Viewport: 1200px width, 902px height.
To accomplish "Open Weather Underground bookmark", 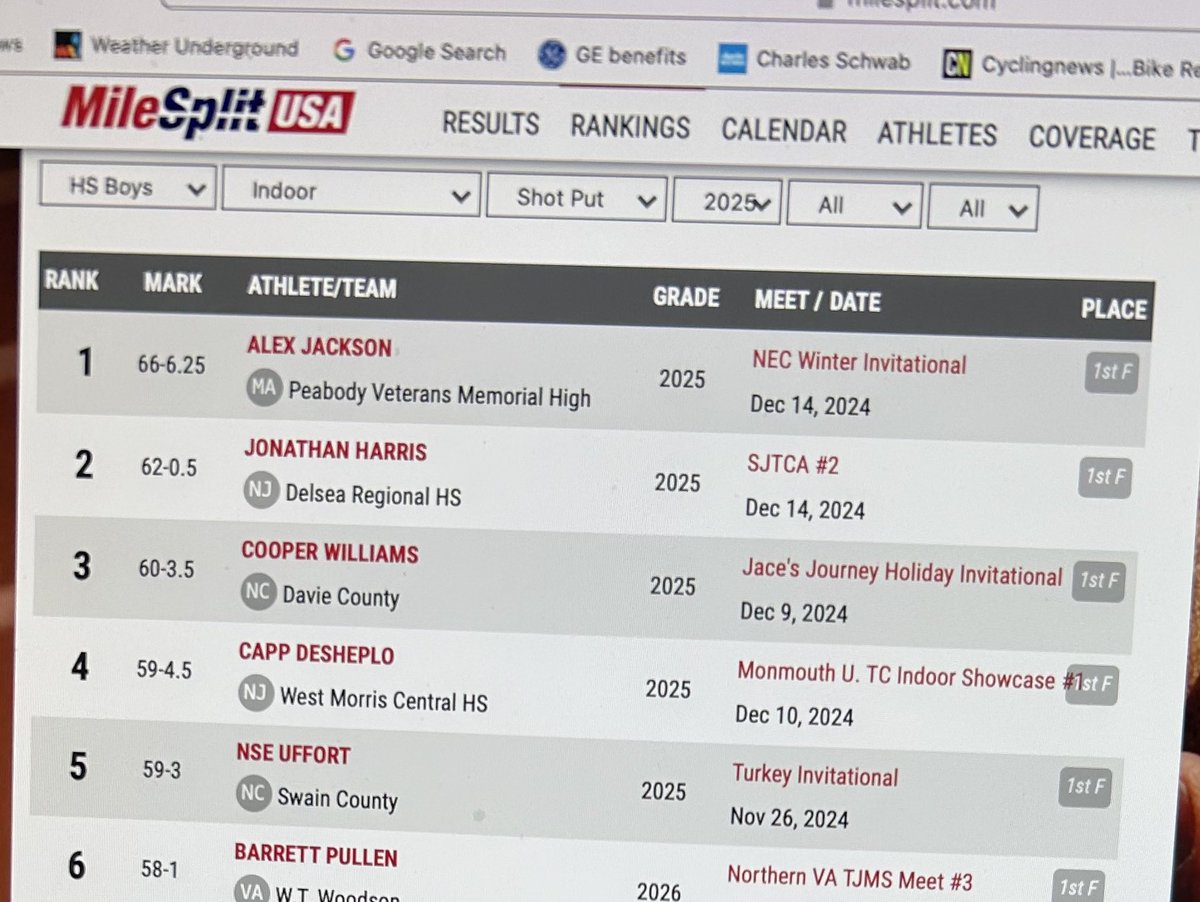I will pyautogui.click(x=177, y=46).
